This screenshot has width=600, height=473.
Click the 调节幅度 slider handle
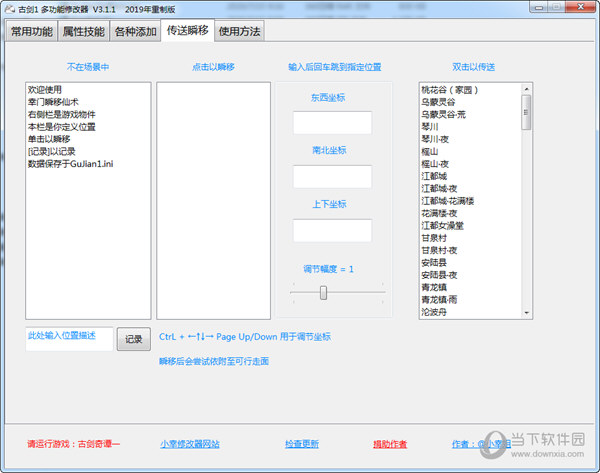[x=322, y=292]
